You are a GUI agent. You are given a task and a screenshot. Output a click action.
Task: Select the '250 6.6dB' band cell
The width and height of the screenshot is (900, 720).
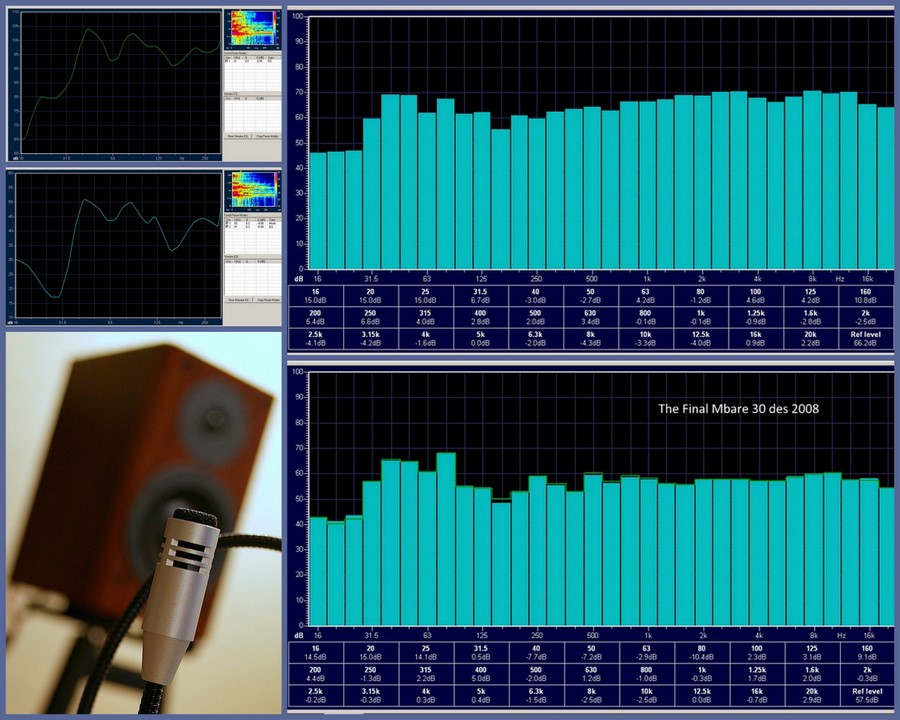click(370, 318)
